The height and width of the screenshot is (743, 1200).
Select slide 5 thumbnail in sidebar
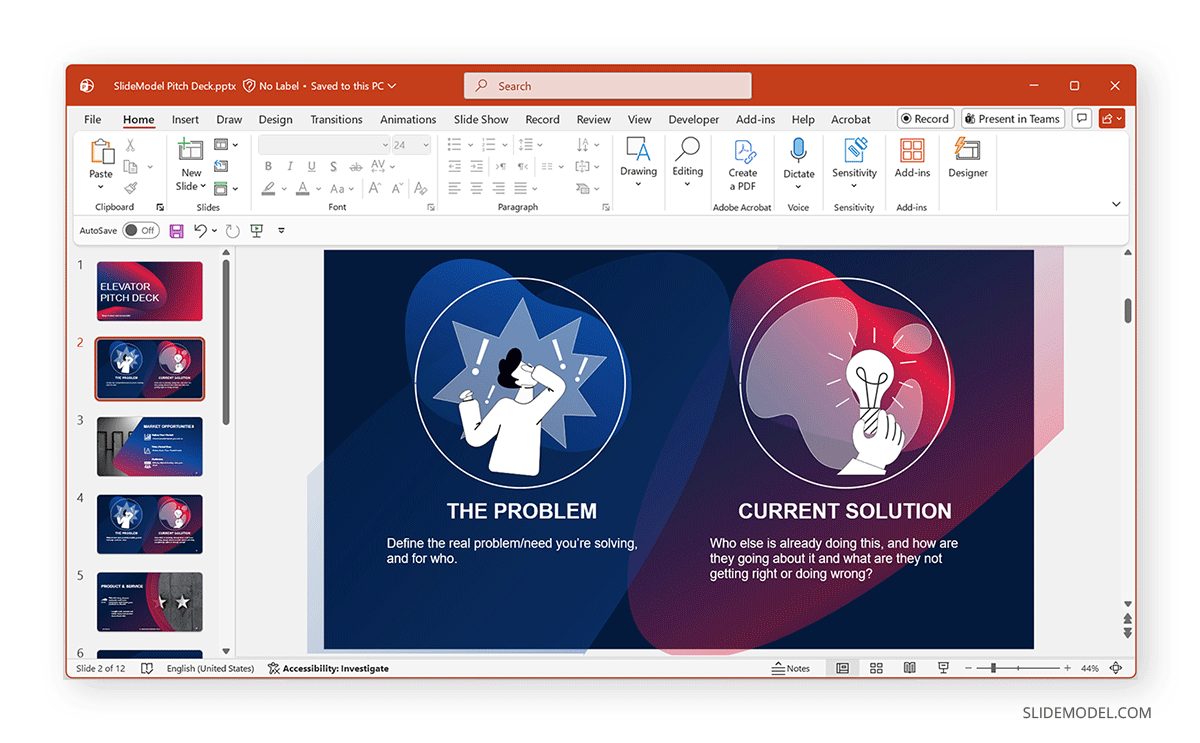pos(149,601)
